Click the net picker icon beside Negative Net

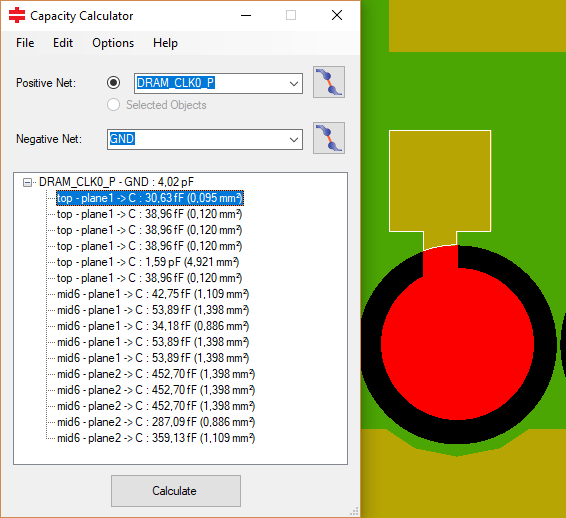pos(328,138)
